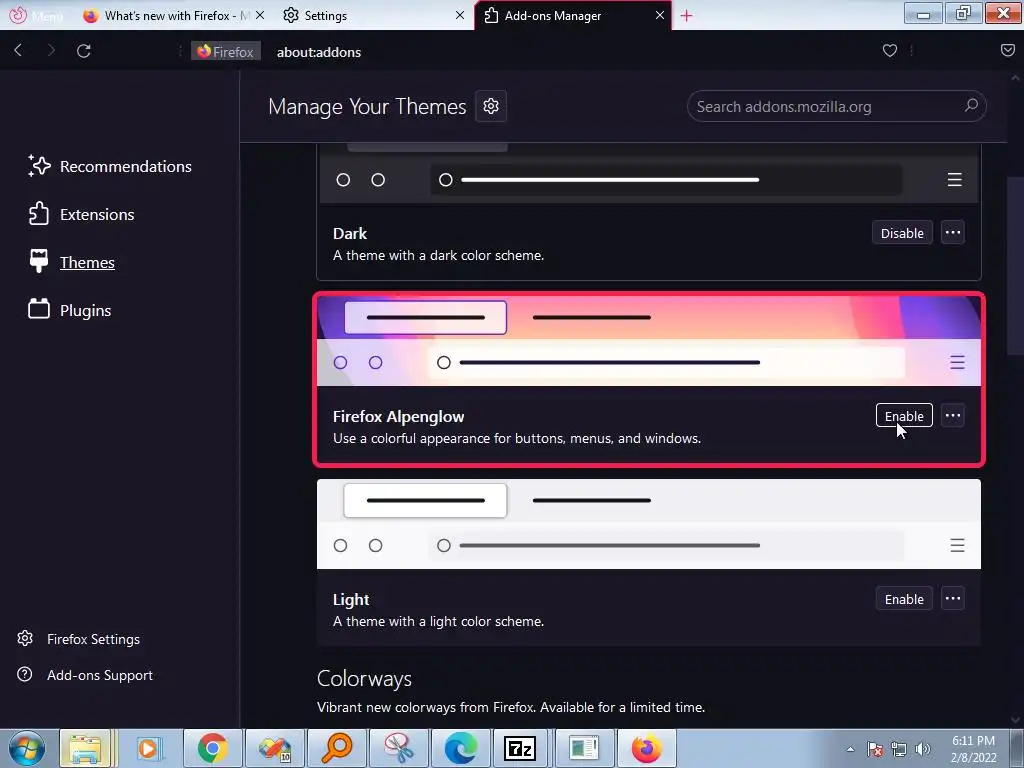The height and width of the screenshot is (768, 1024).
Task: Click the page vertical scrollbar
Action: 1015,266
